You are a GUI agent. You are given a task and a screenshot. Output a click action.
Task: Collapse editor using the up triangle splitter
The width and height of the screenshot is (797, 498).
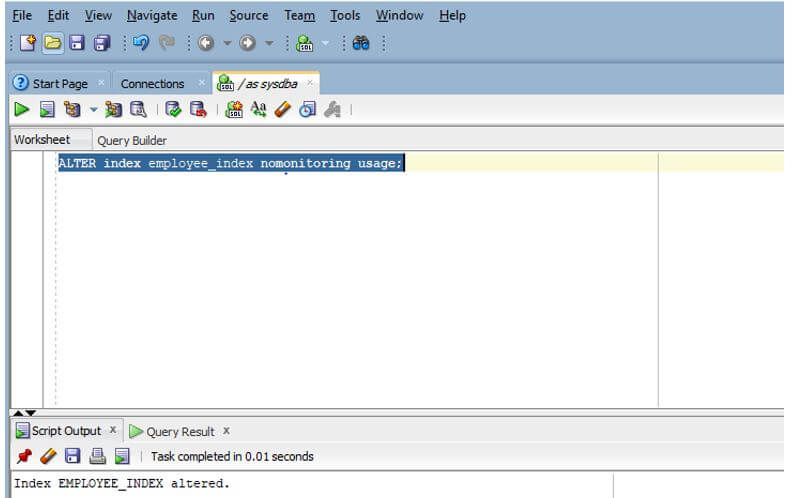[x=18, y=413]
